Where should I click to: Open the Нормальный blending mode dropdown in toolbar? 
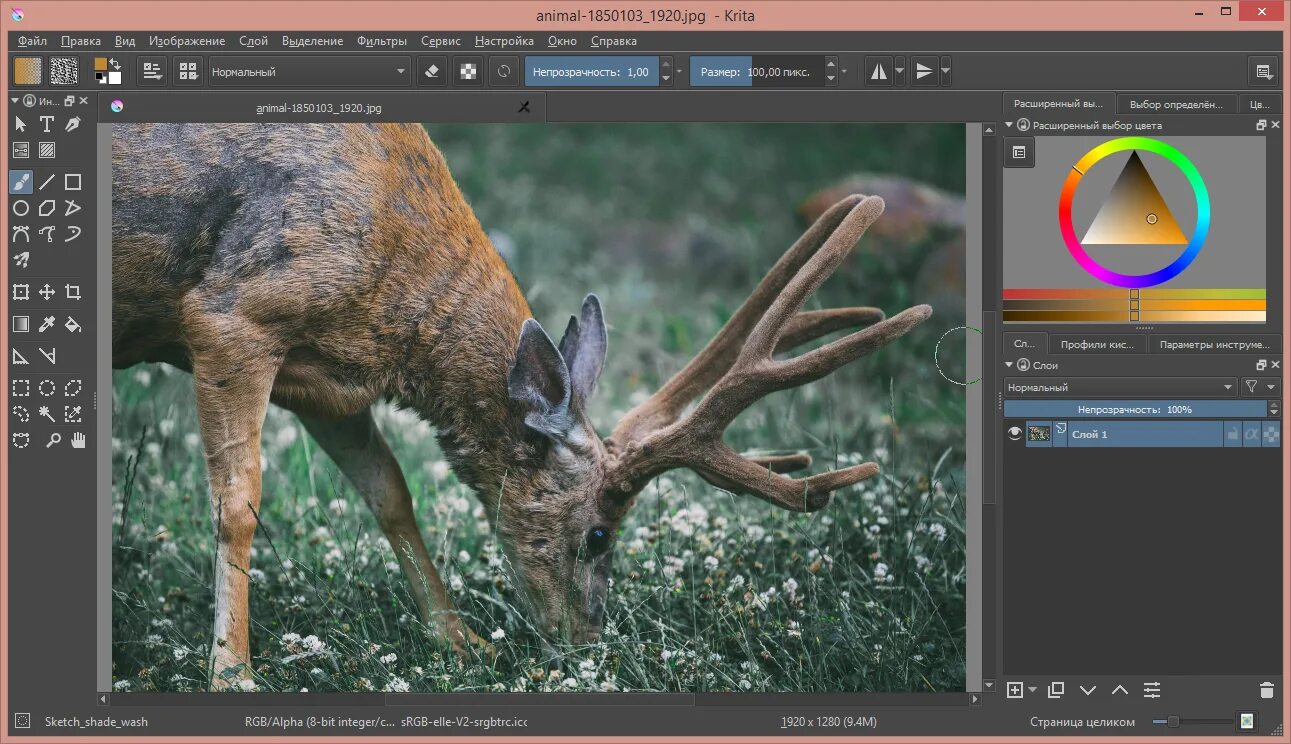(x=309, y=72)
